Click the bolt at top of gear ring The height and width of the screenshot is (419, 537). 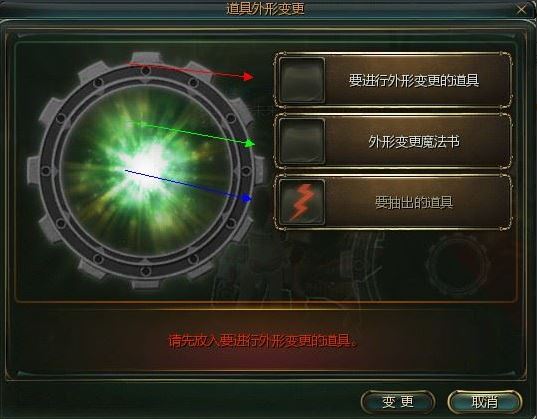click(x=146, y=71)
